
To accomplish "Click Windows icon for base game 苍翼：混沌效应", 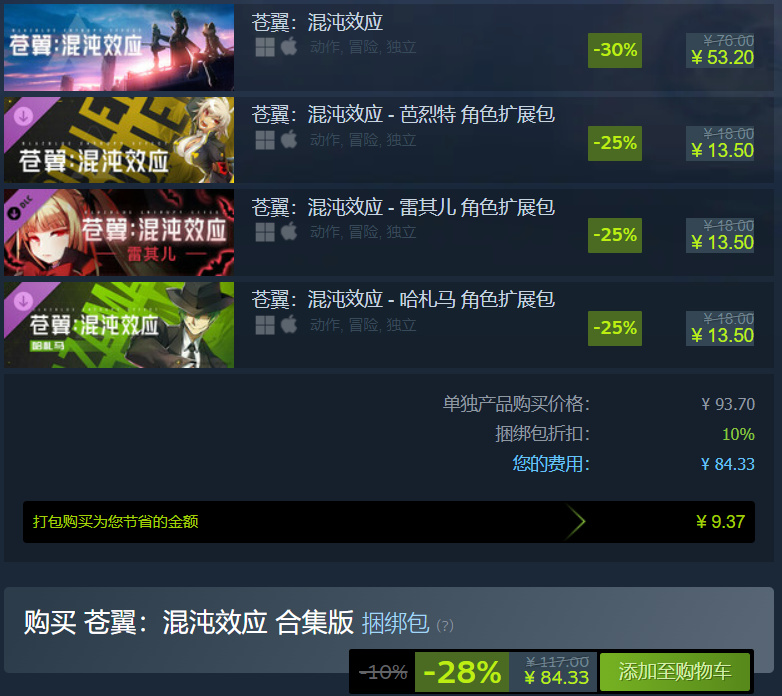I will (x=265, y=47).
